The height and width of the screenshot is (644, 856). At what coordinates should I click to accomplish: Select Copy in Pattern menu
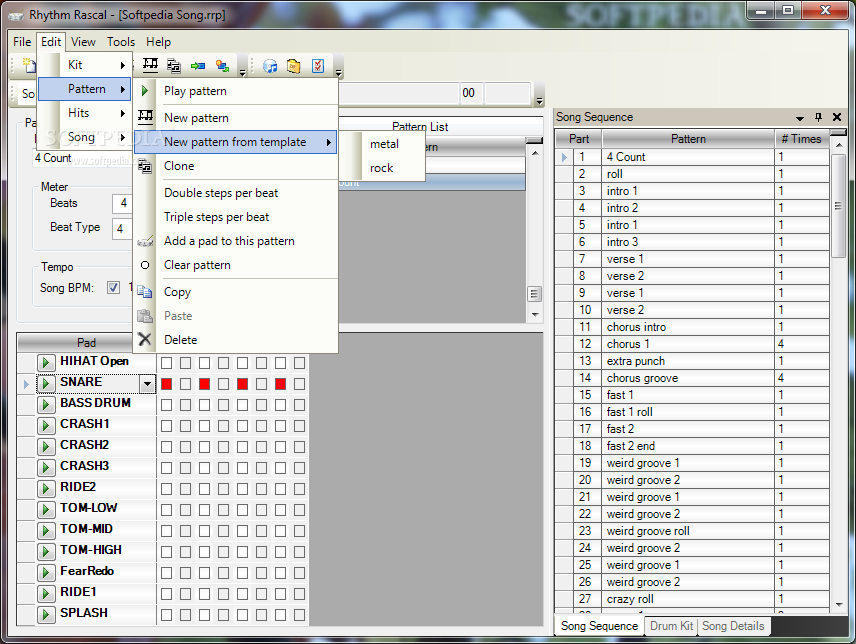click(x=236, y=292)
